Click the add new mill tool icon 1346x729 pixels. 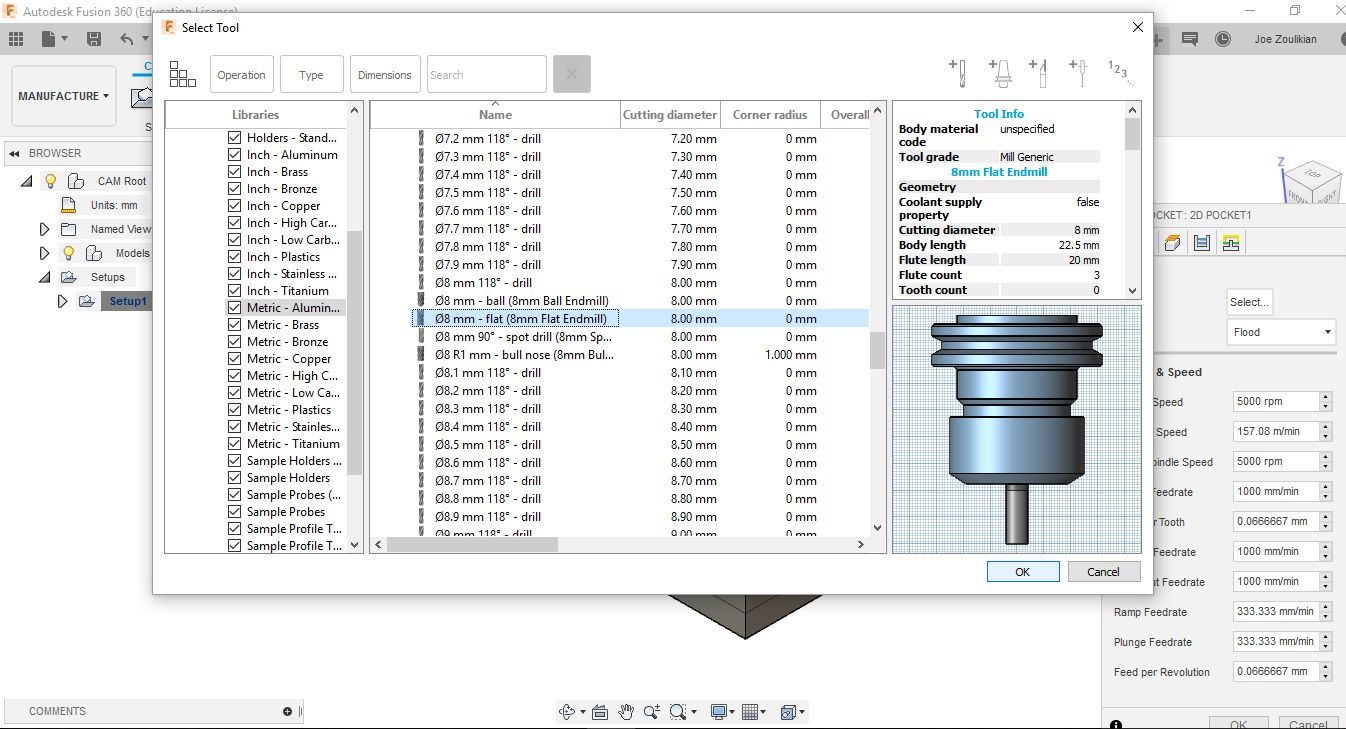tap(957, 72)
